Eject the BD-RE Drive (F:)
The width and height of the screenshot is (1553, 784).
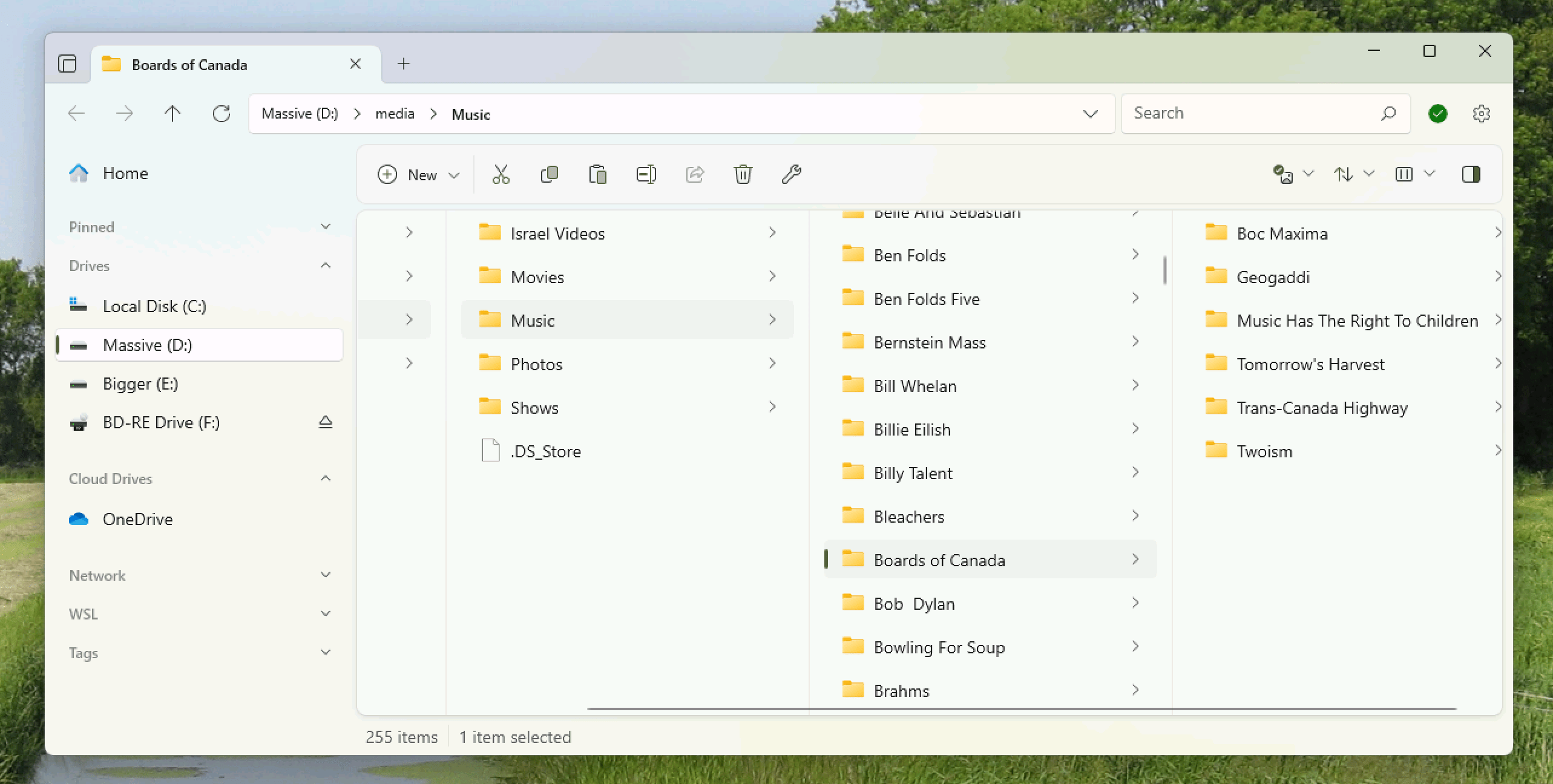pyautogui.click(x=326, y=422)
